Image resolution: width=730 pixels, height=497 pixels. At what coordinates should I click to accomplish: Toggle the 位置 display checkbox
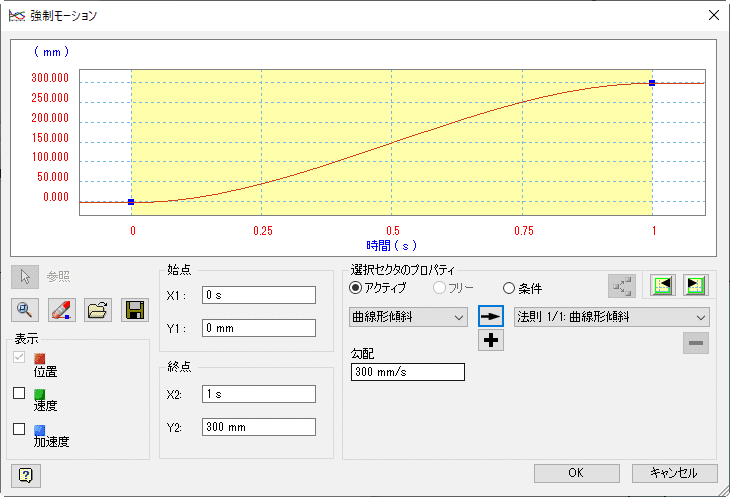coord(19,357)
